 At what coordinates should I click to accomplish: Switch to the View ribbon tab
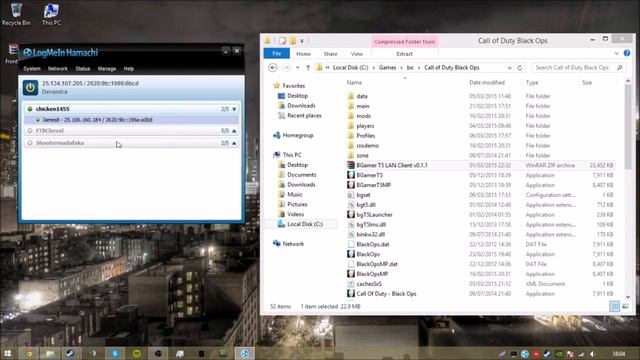pos(356,54)
